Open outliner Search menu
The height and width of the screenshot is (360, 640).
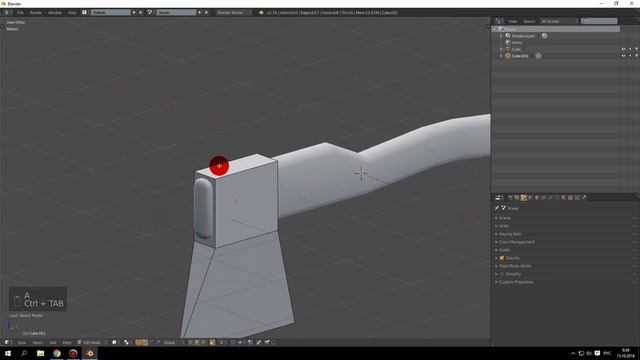529,21
